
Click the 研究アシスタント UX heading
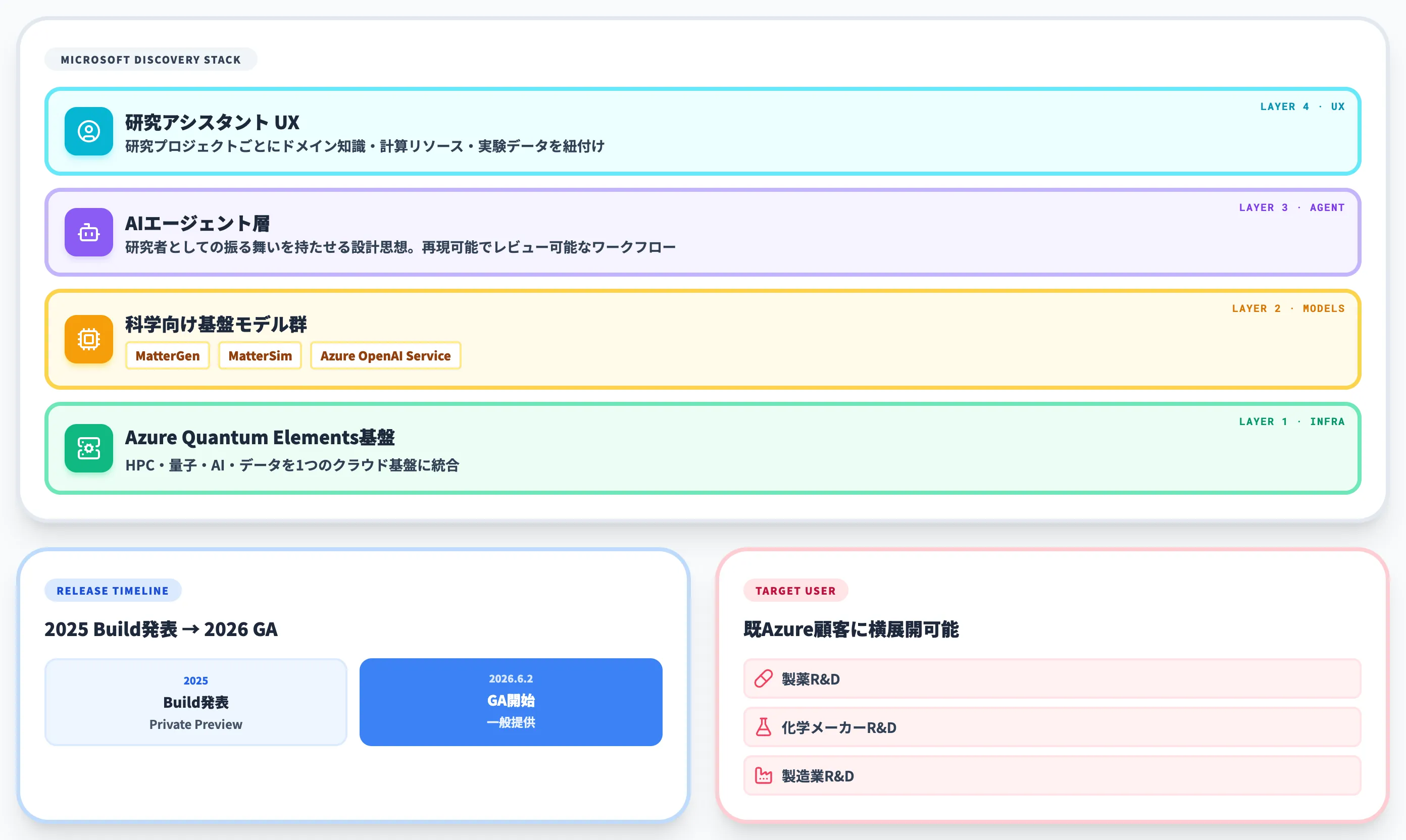click(212, 122)
